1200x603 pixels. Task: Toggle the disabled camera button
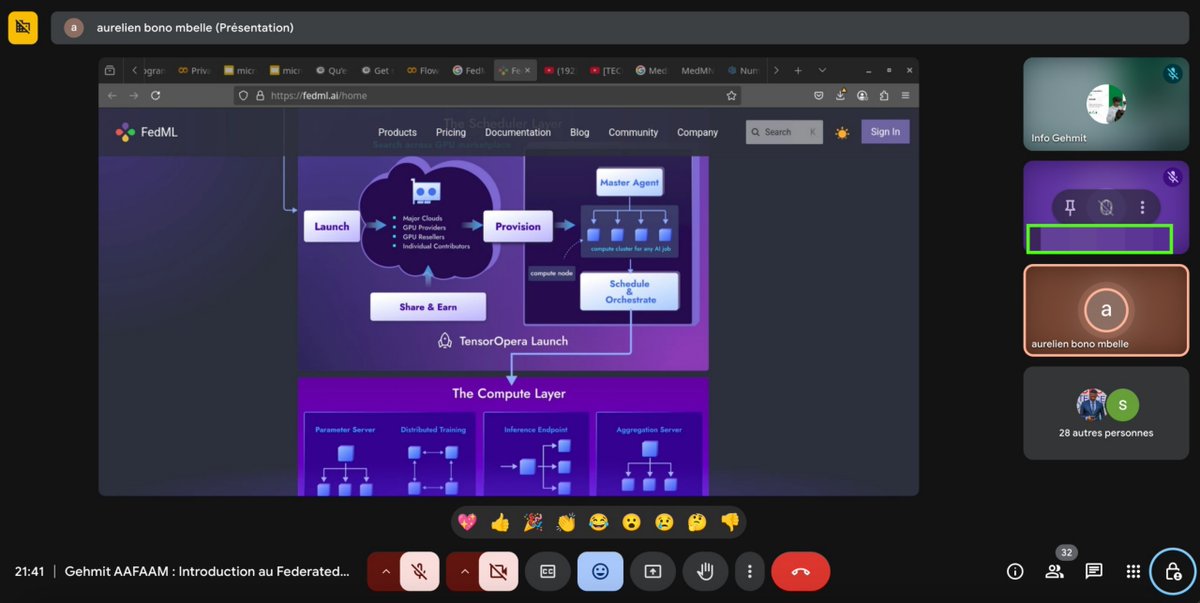(x=499, y=572)
